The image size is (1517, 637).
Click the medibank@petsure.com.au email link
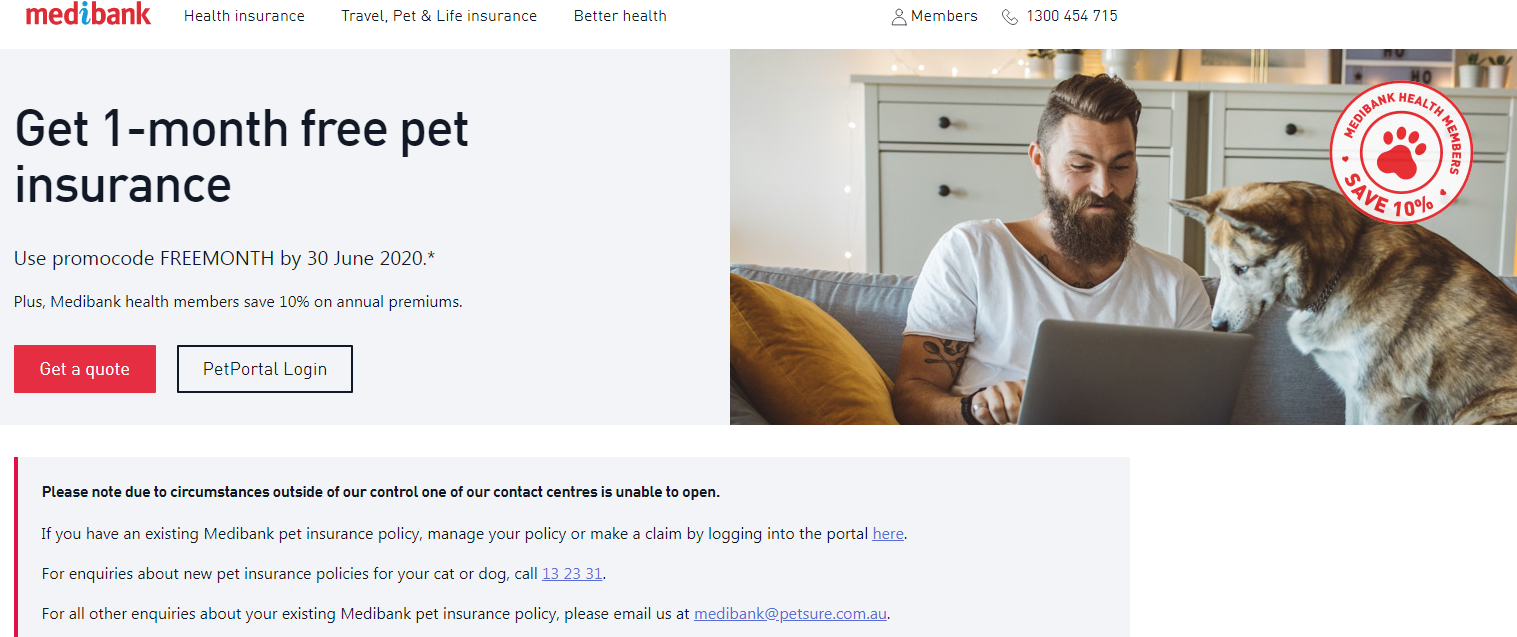click(x=790, y=614)
